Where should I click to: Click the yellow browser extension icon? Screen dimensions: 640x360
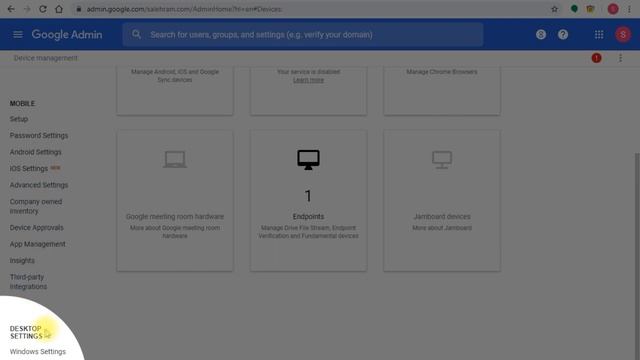590,9
